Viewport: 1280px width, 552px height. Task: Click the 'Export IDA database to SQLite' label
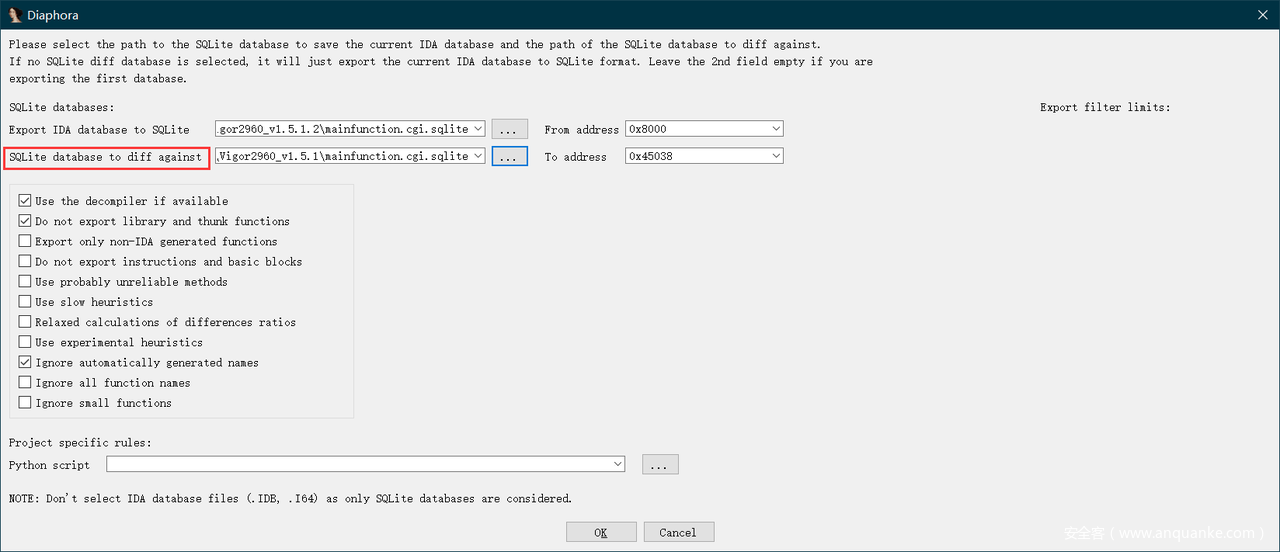click(x=99, y=130)
